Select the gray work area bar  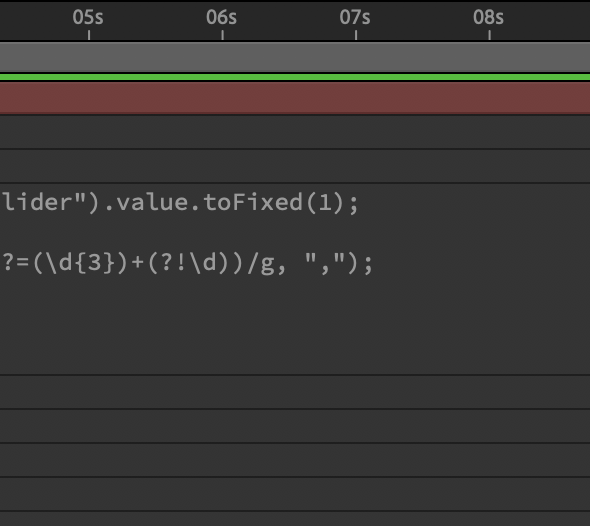coord(295,57)
